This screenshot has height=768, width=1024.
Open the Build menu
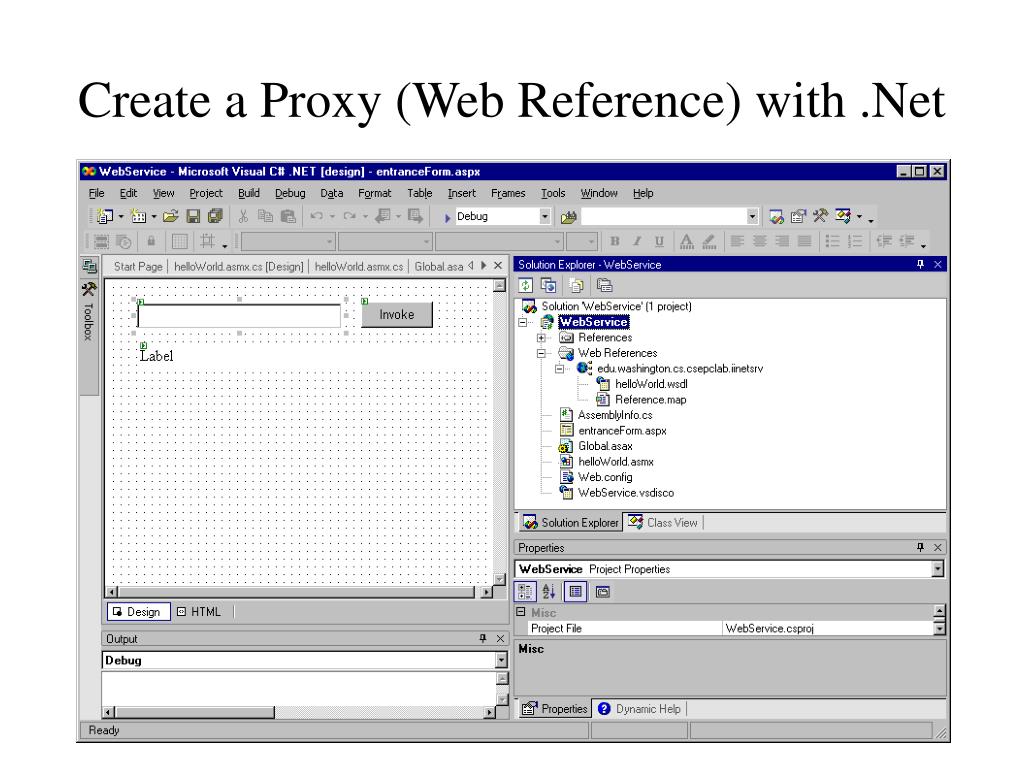[248, 193]
